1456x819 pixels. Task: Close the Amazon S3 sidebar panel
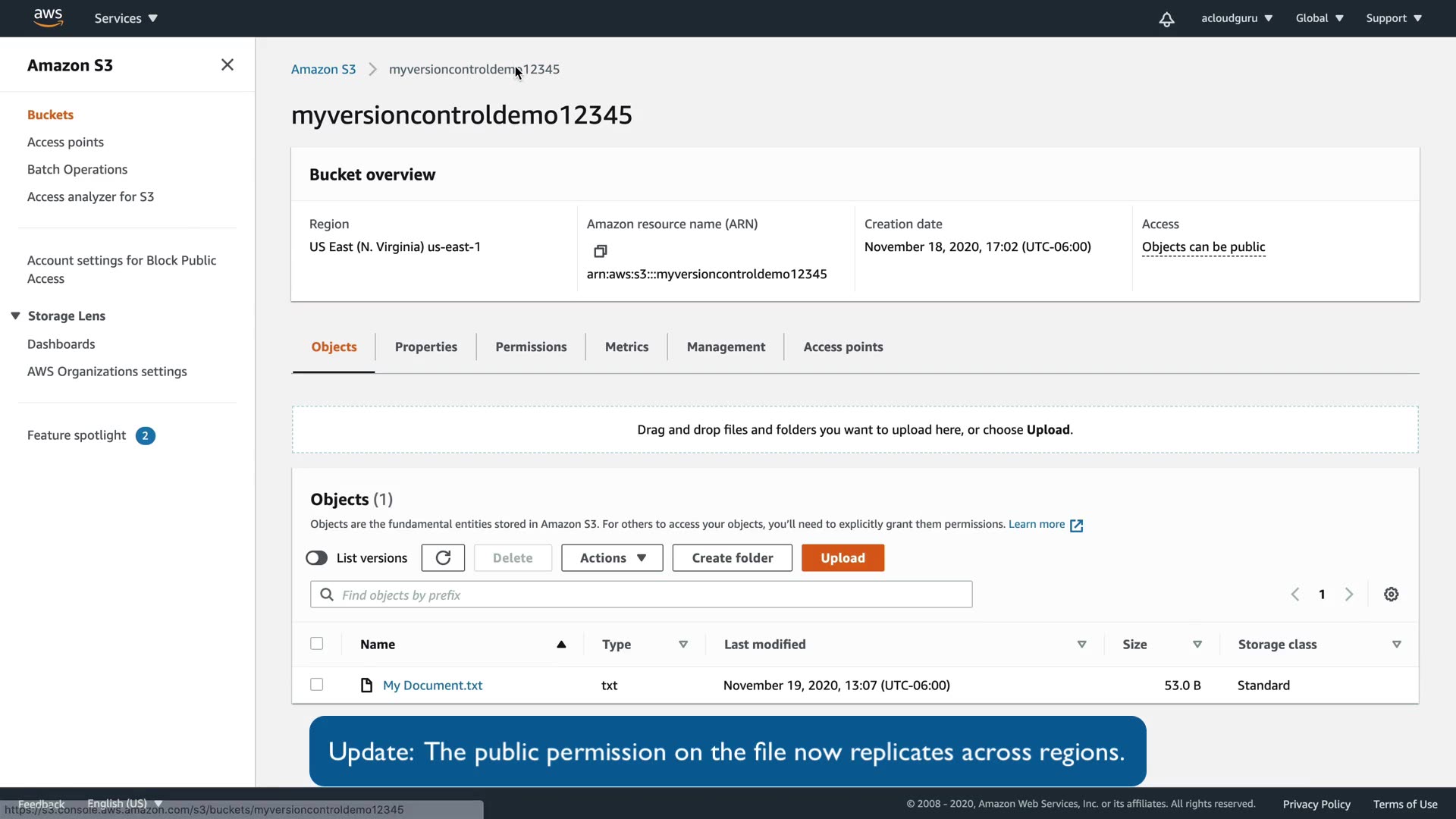[227, 65]
